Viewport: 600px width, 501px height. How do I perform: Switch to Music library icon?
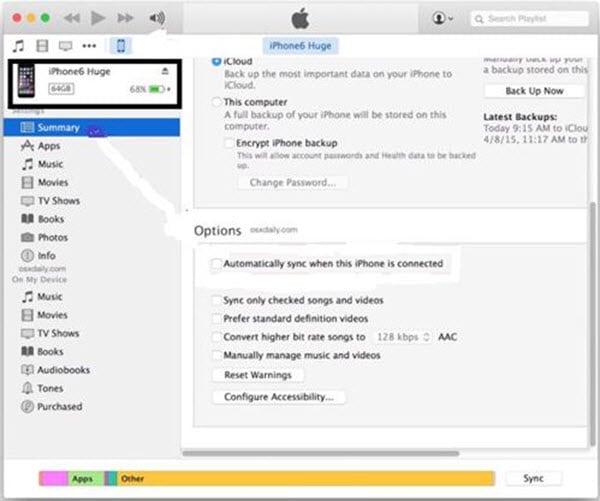(x=18, y=46)
